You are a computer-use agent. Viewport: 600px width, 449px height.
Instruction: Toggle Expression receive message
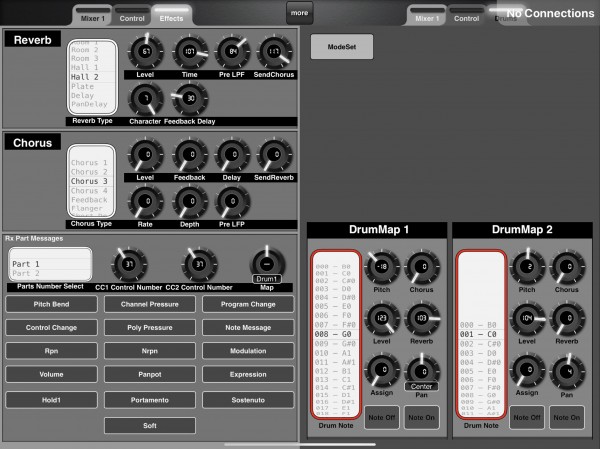[x=248, y=374]
